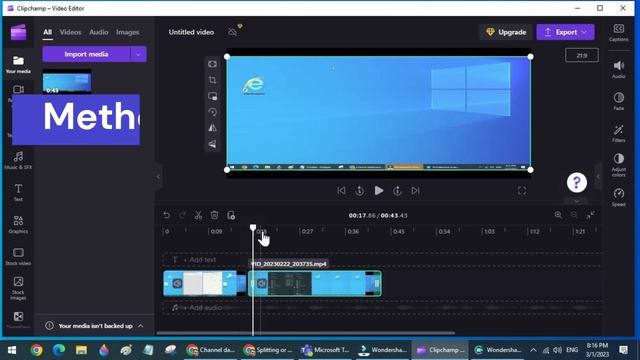This screenshot has width=640, height=360.
Task: Click Add audio on timeline track
Action: point(202,308)
